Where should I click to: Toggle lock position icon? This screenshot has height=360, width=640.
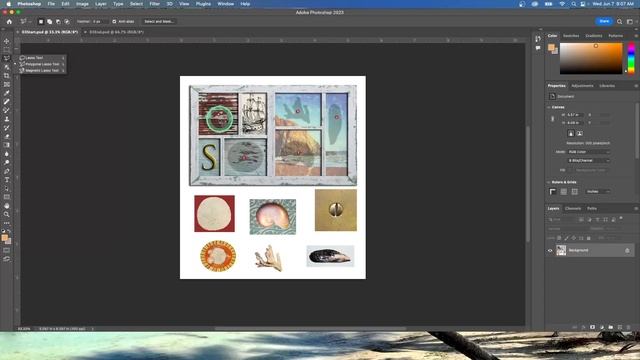[574, 238]
